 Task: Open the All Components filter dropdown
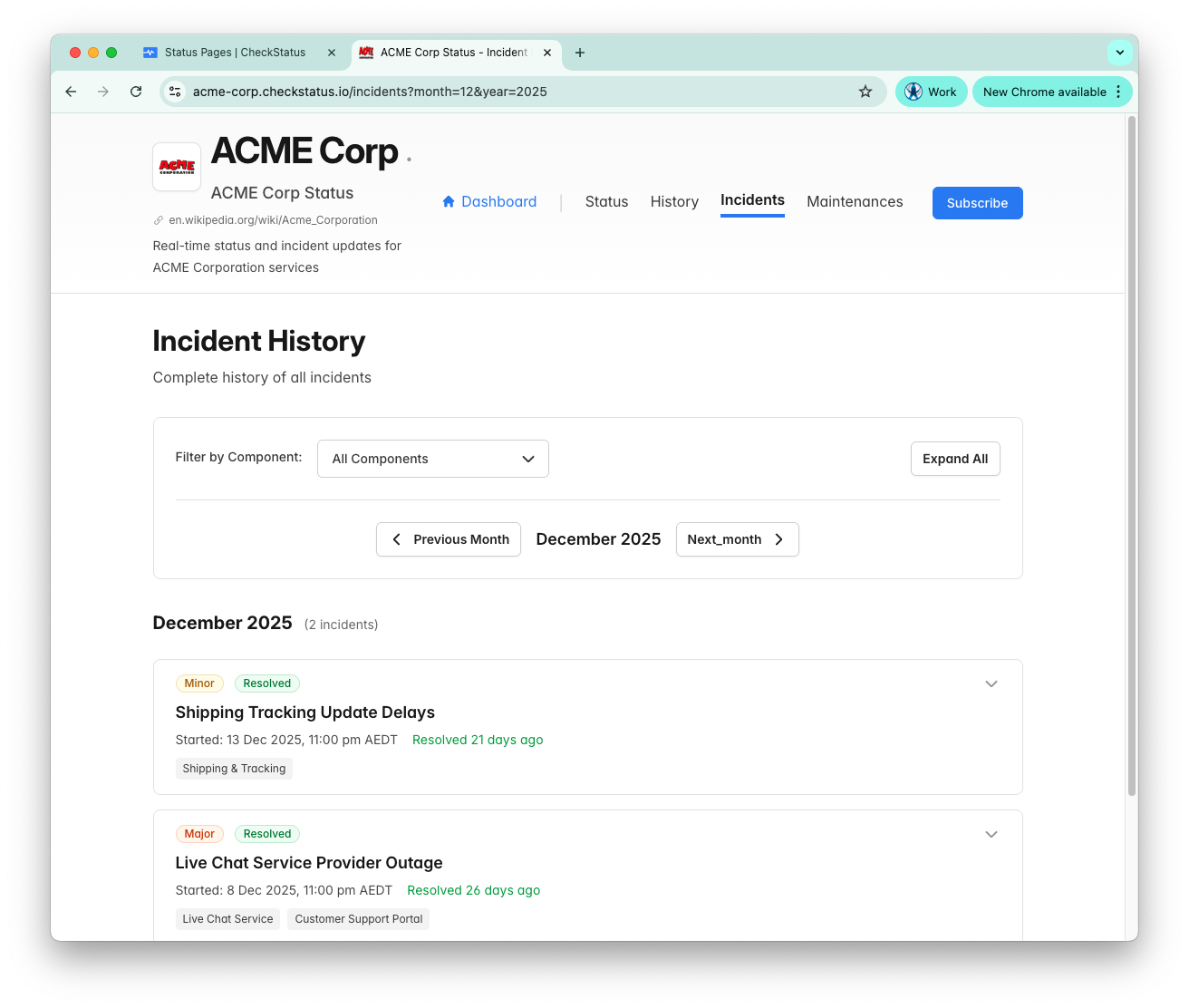[432, 459]
